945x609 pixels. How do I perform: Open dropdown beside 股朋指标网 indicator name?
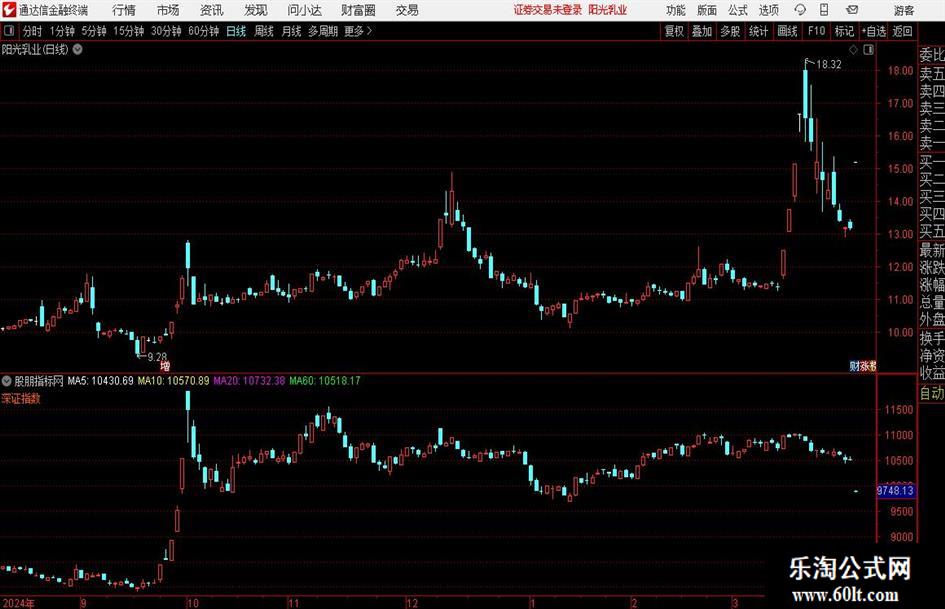[7, 380]
